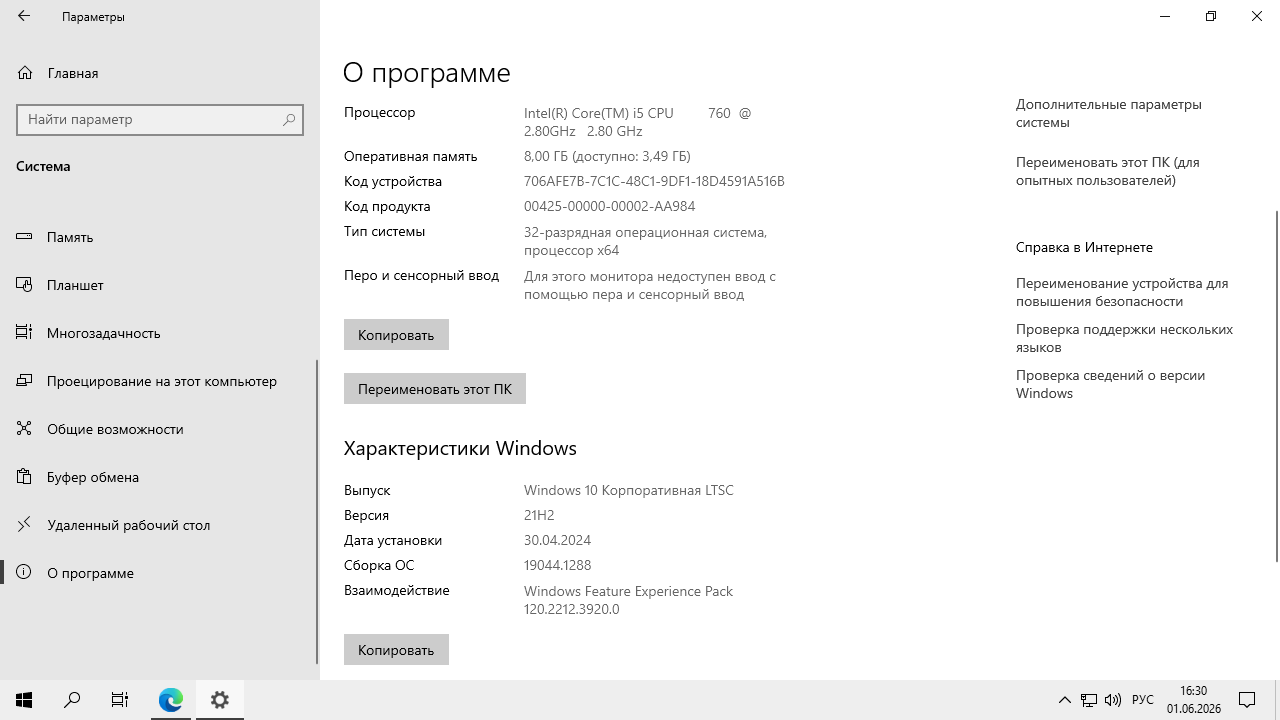Click the search magnifier in Найти параметр
This screenshot has width=1280, height=720.
[289, 119]
